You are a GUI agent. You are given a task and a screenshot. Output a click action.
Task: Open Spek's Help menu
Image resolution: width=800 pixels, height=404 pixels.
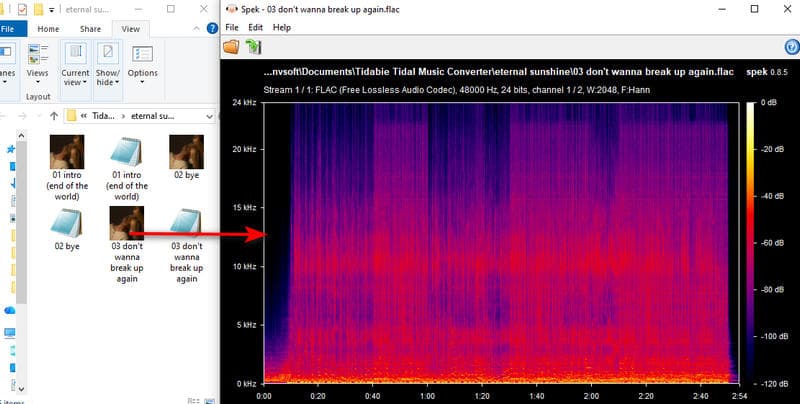click(x=282, y=28)
